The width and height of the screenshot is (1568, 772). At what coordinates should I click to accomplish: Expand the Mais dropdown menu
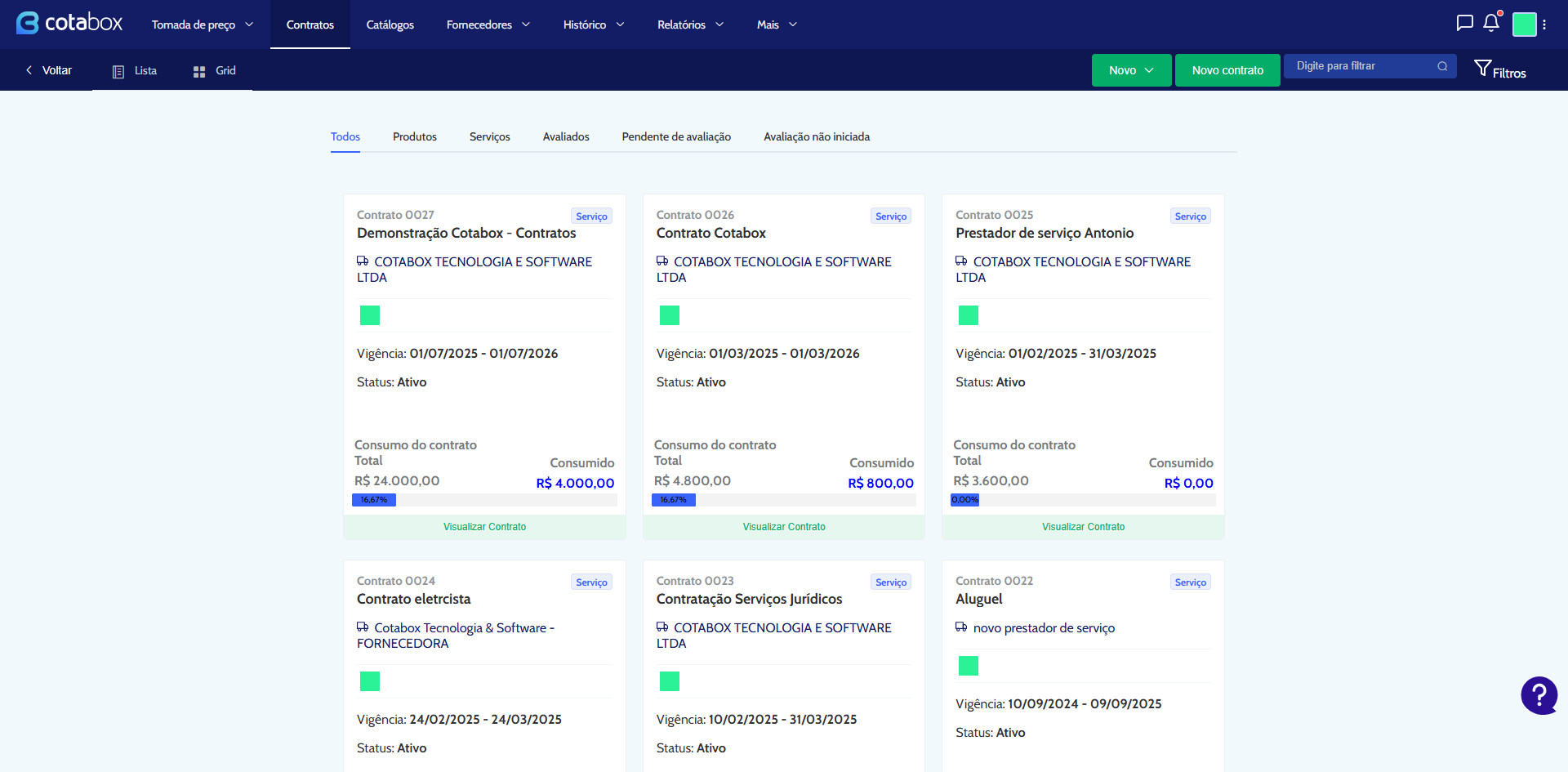pyautogui.click(x=777, y=25)
